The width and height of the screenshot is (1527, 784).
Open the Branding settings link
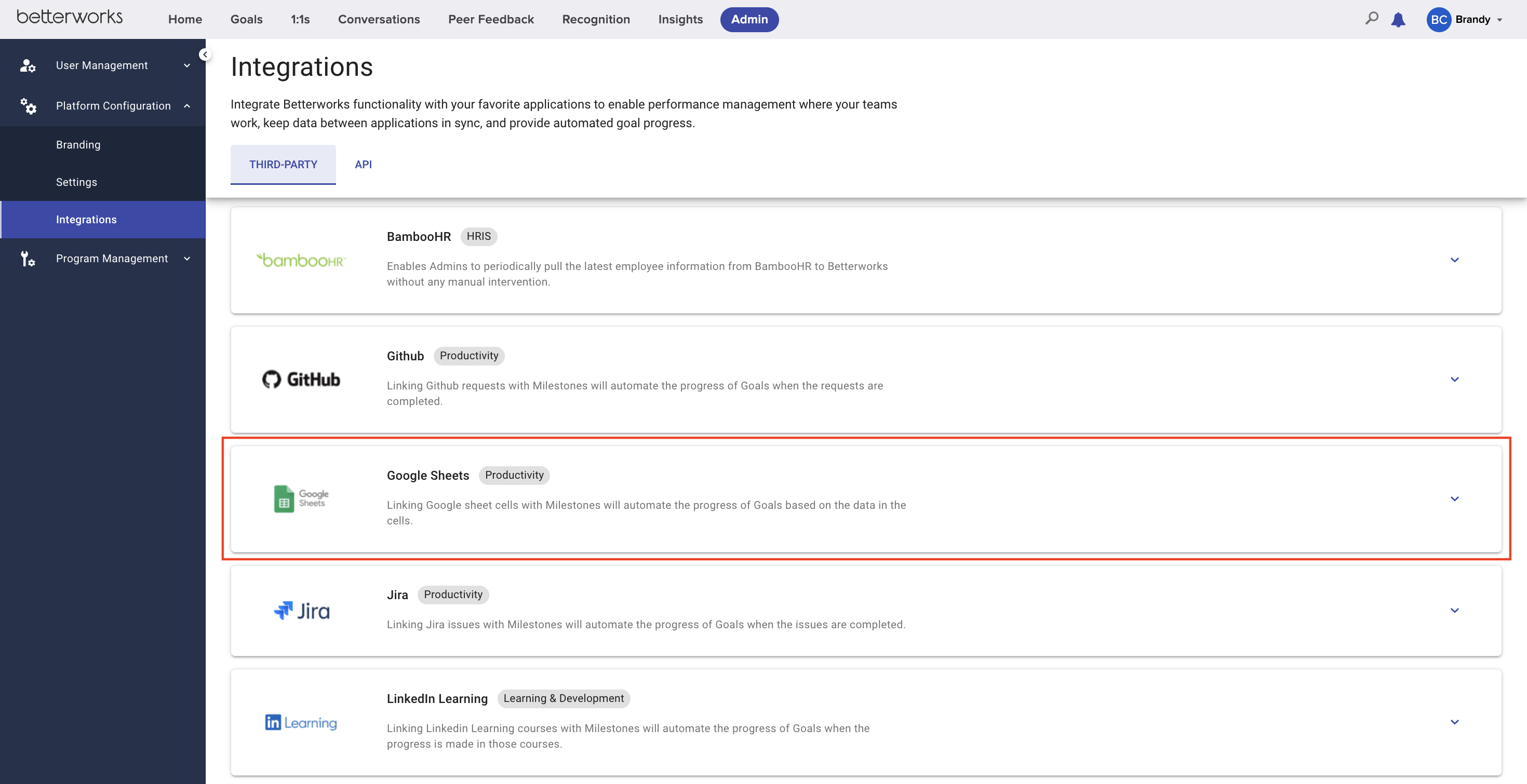[78, 144]
